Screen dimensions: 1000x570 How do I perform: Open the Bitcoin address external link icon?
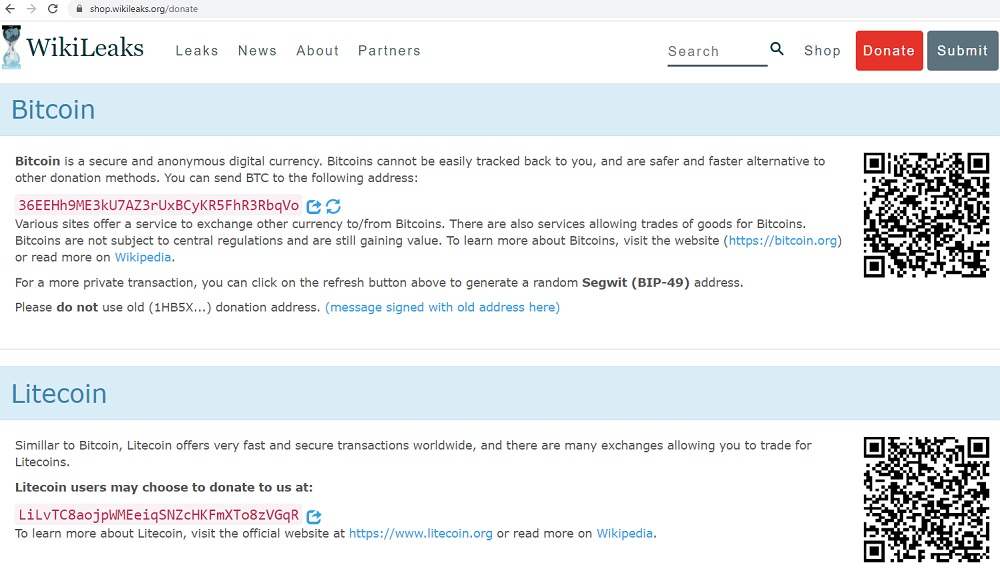314,206
